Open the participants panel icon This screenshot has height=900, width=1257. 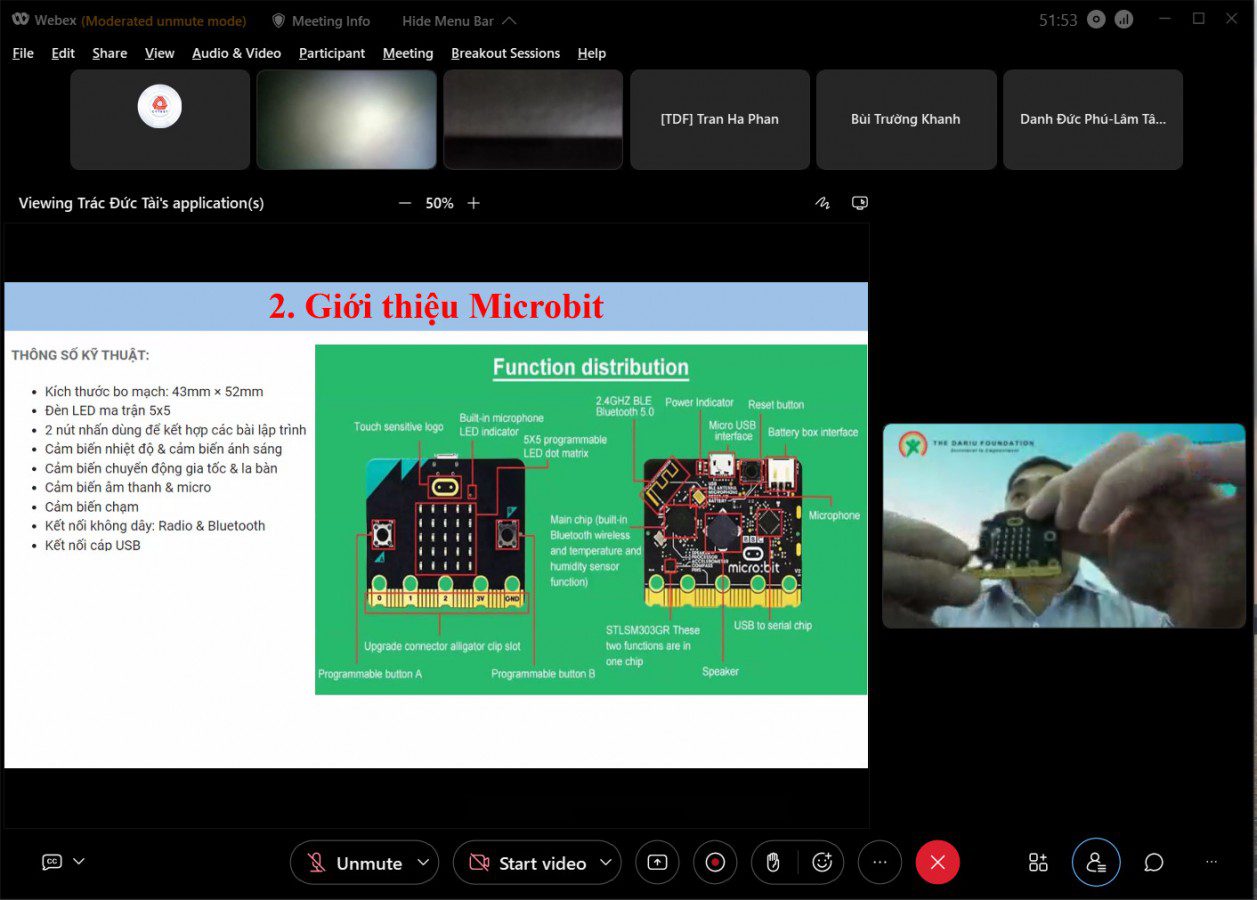point(1096,862)
